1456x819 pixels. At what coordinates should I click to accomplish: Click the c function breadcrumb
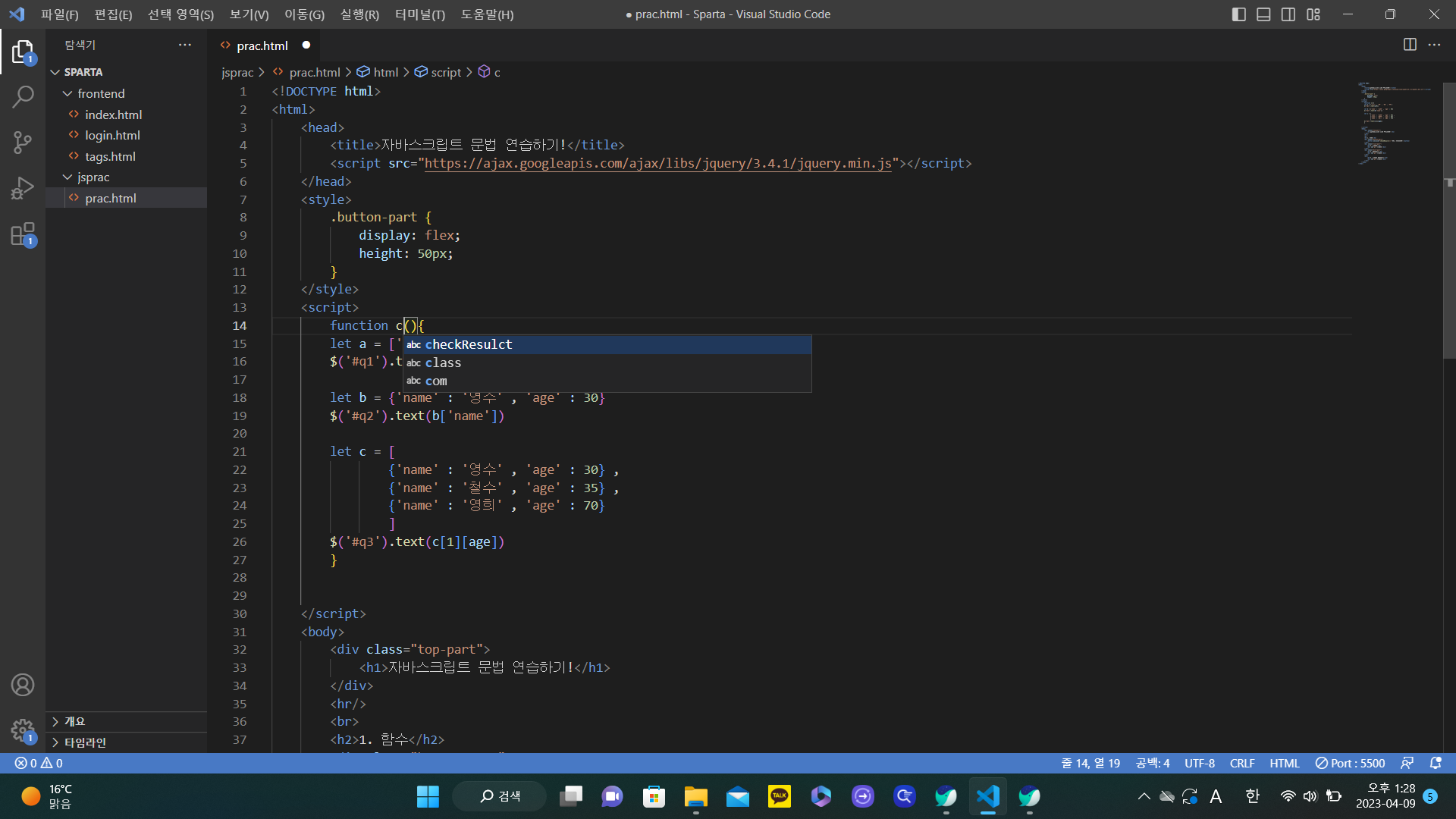pyautogui.click(x=489, y=72)
